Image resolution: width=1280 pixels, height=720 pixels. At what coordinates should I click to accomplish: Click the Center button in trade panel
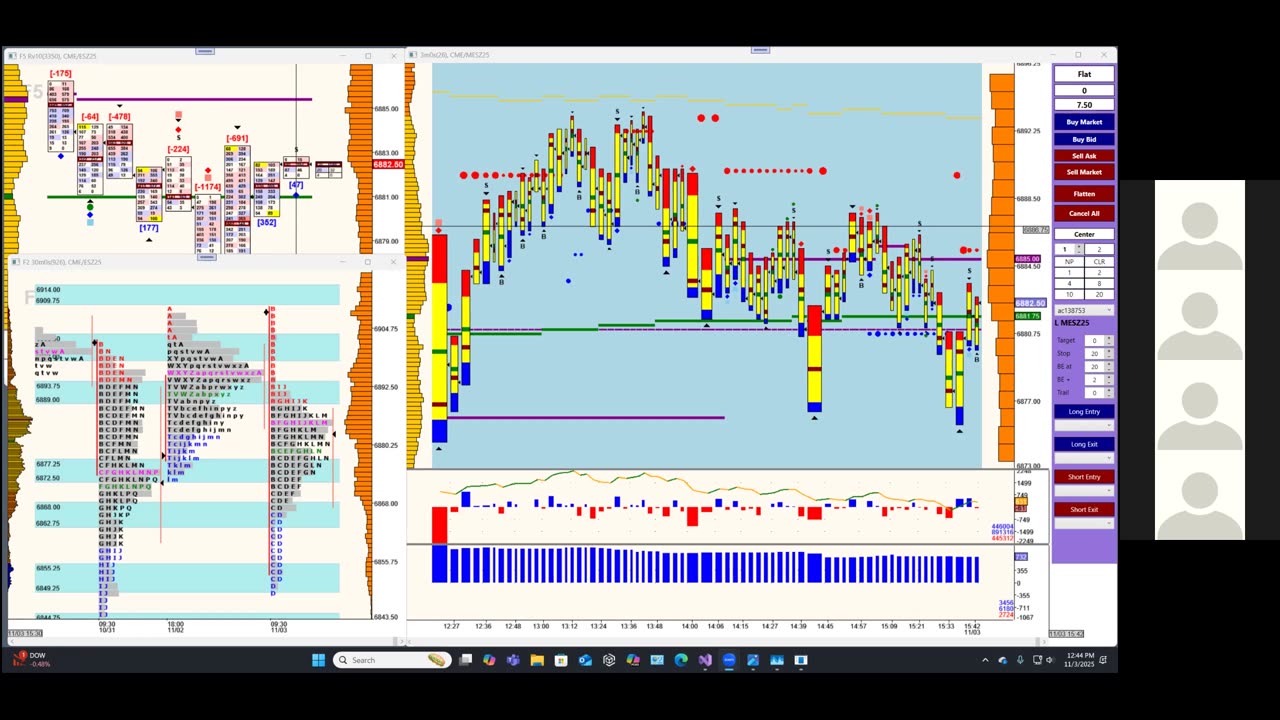point(1084,234)
